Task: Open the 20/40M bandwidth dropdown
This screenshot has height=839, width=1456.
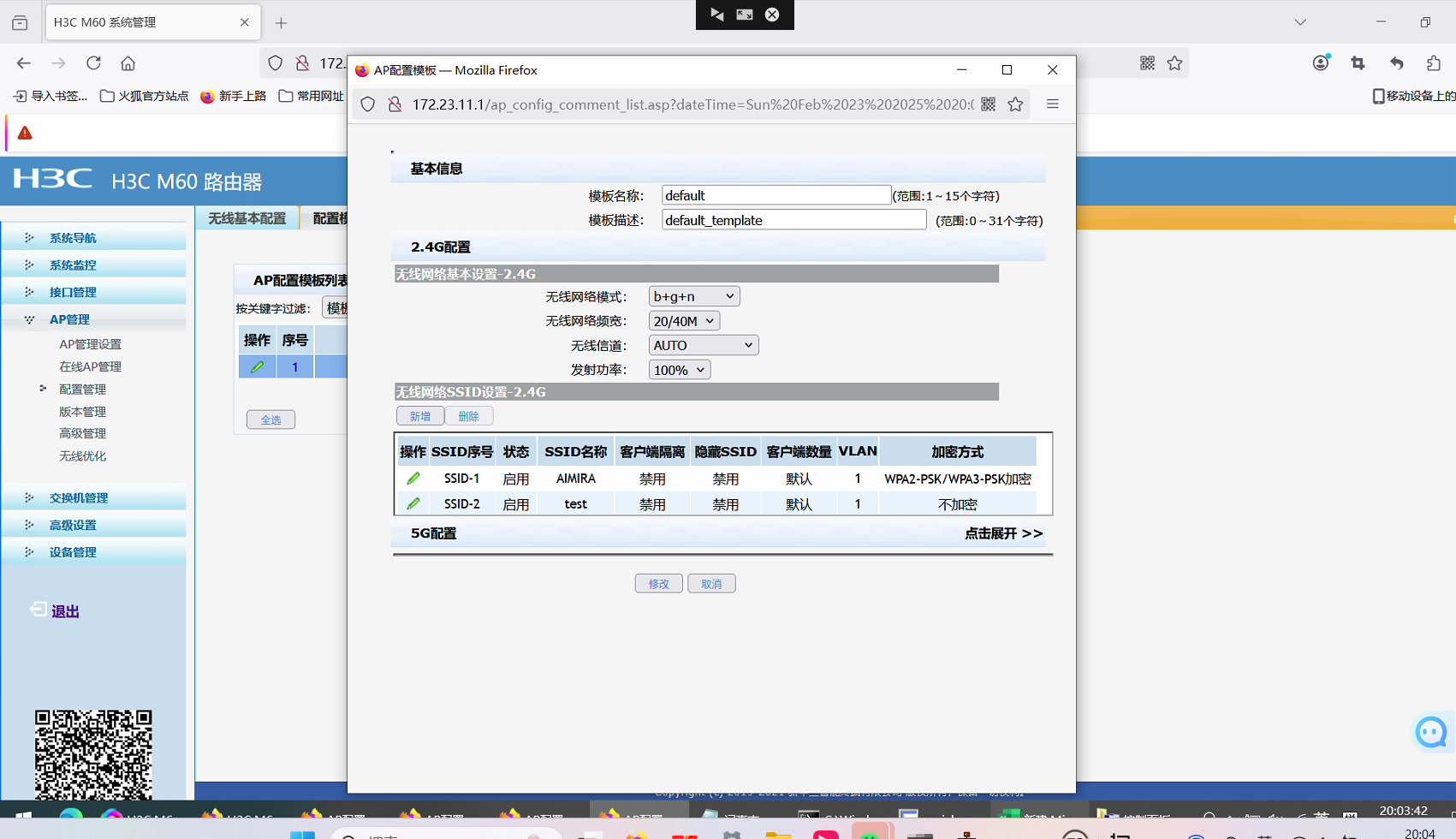Action: coord(683,321)
